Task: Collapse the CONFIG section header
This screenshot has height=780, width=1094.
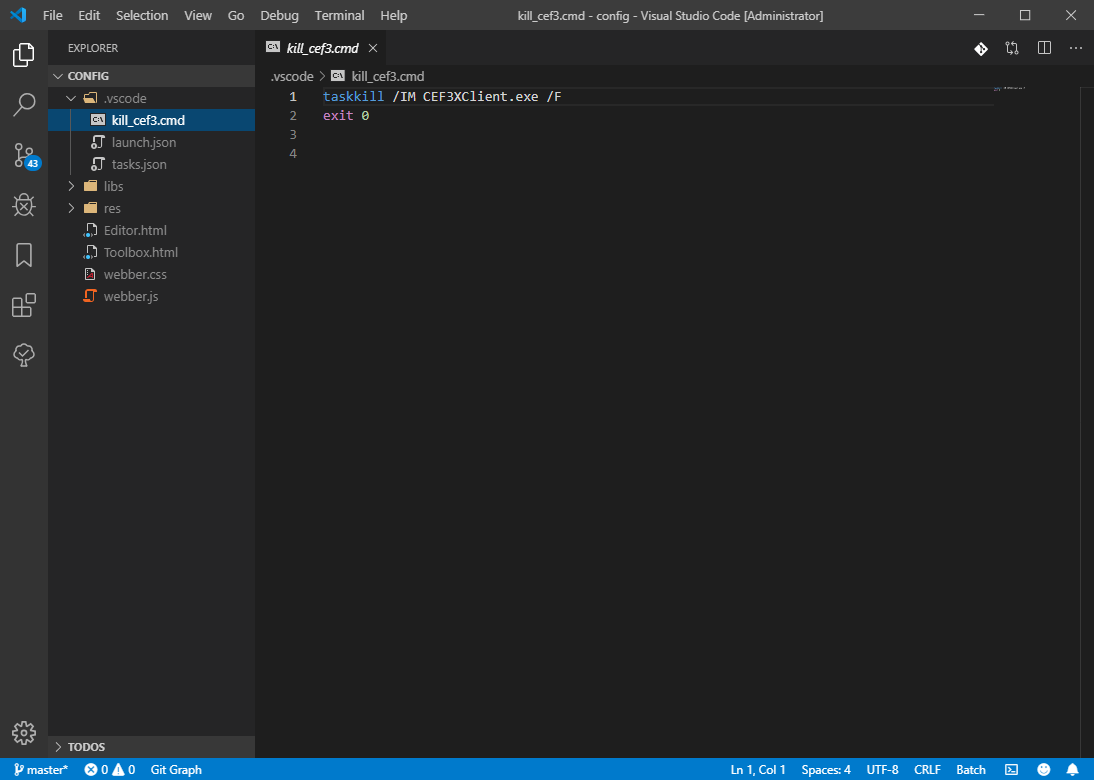Action: 151,76
